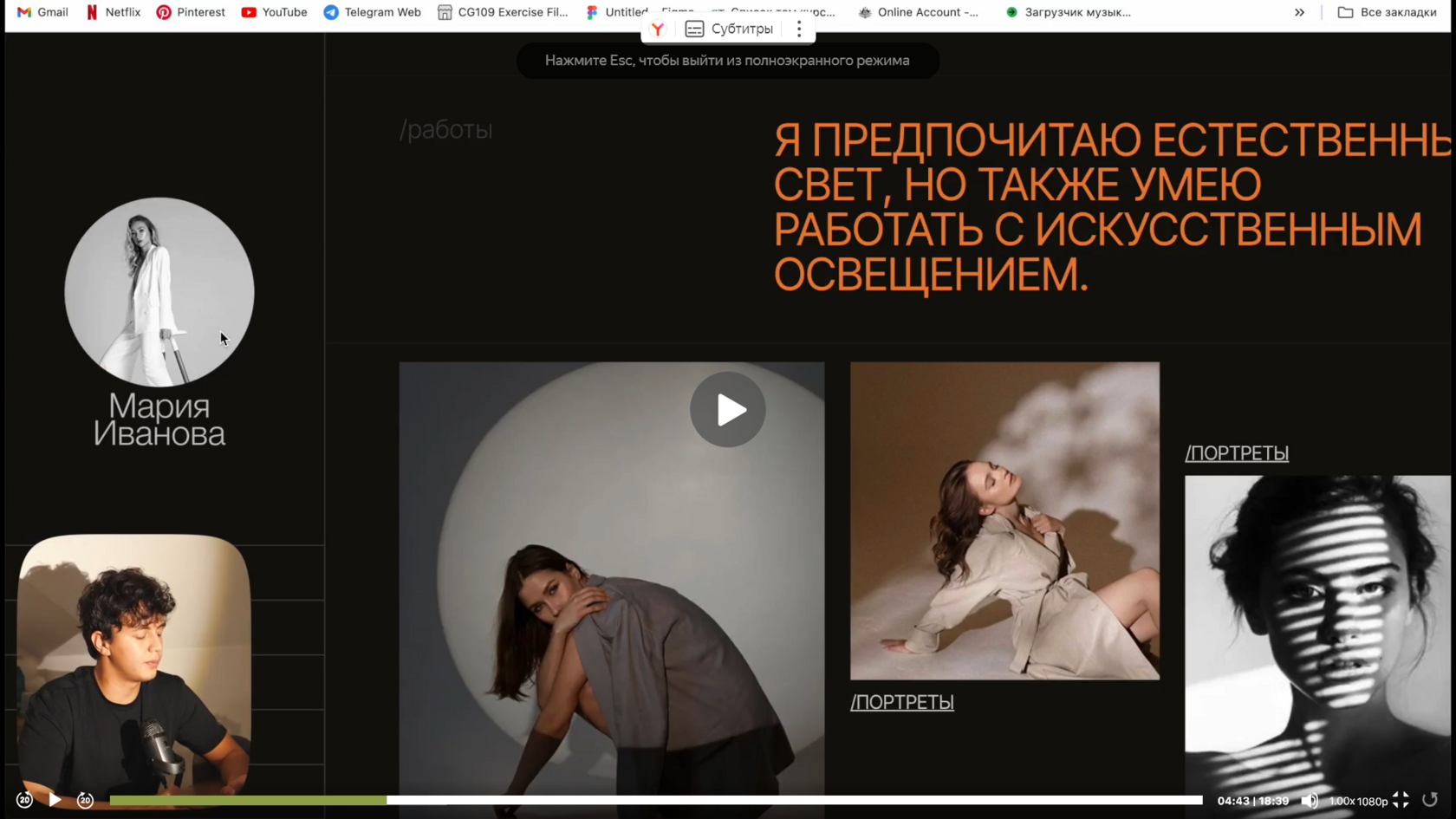1456x819 pixels.
Task: Mute the video with the speaker icon
Action: point(1310,801)
